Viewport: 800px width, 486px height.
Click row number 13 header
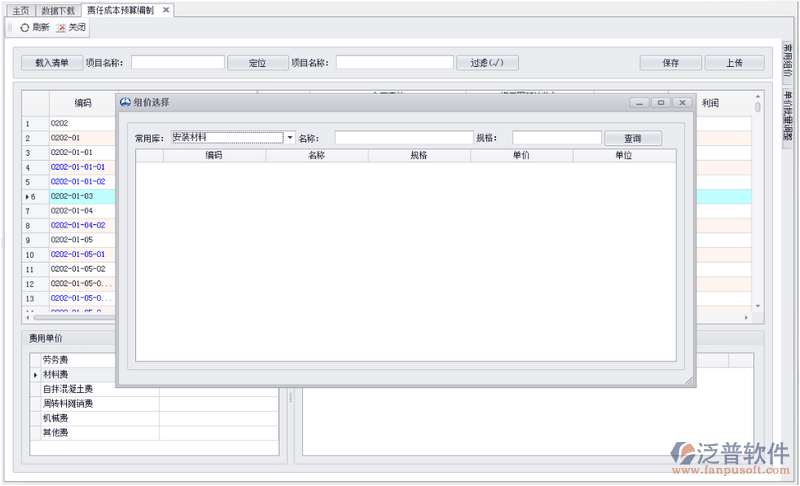click(x=35, y=299)
